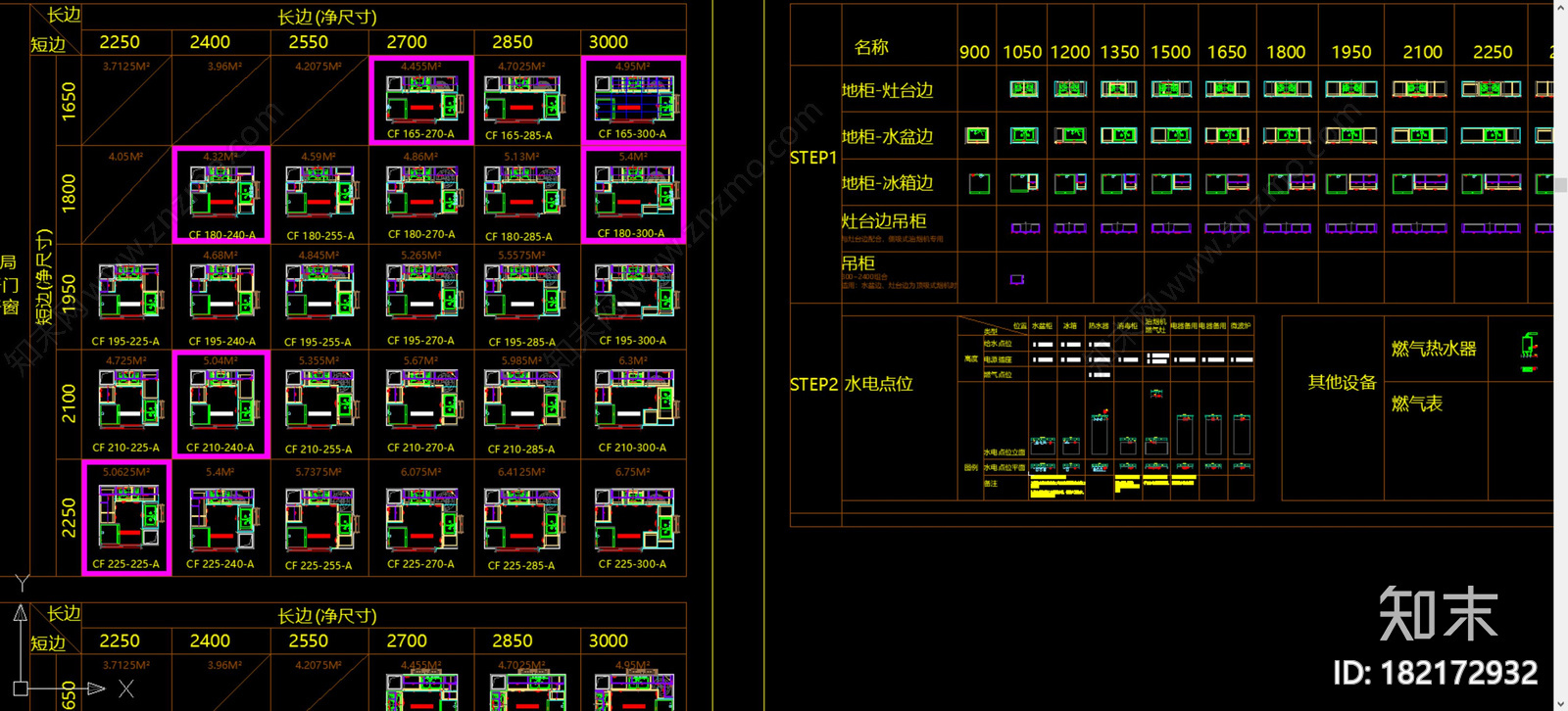Click the vertical scrollbar down arrow

(1561, 703)
